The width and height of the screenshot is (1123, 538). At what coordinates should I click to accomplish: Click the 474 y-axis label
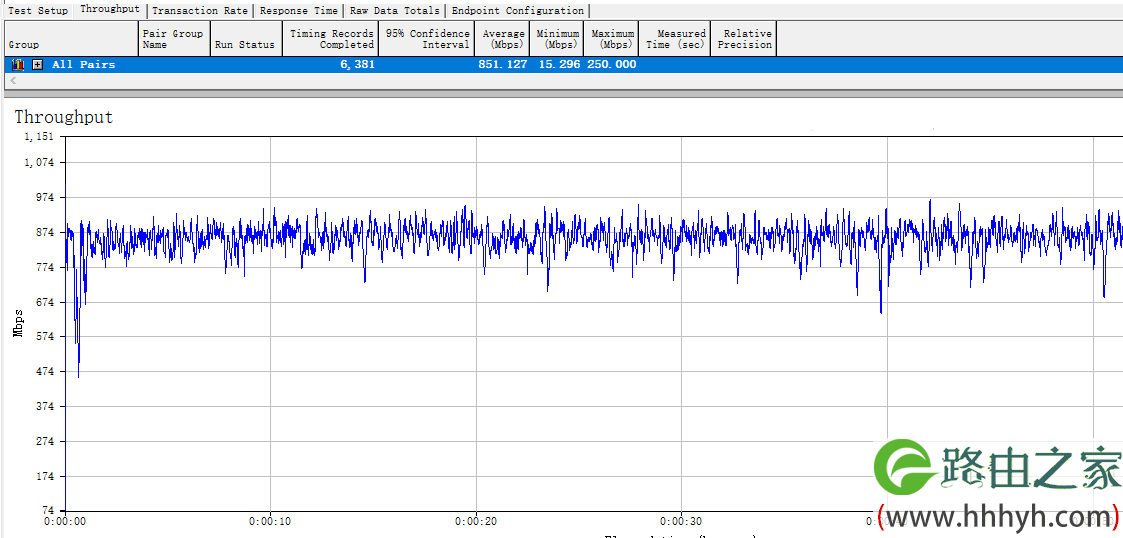(44, 371)
